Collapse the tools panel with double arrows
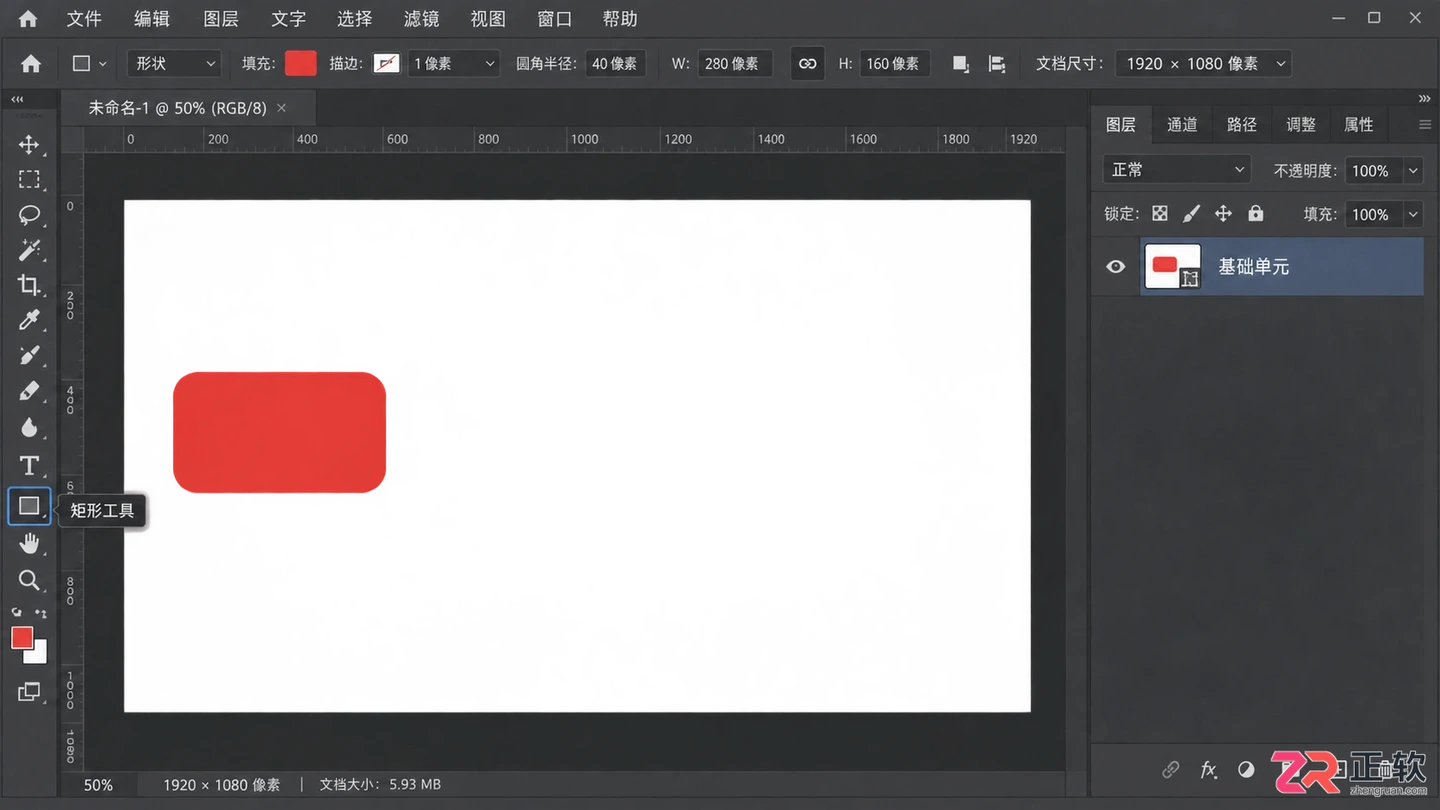 click(17, 99)
